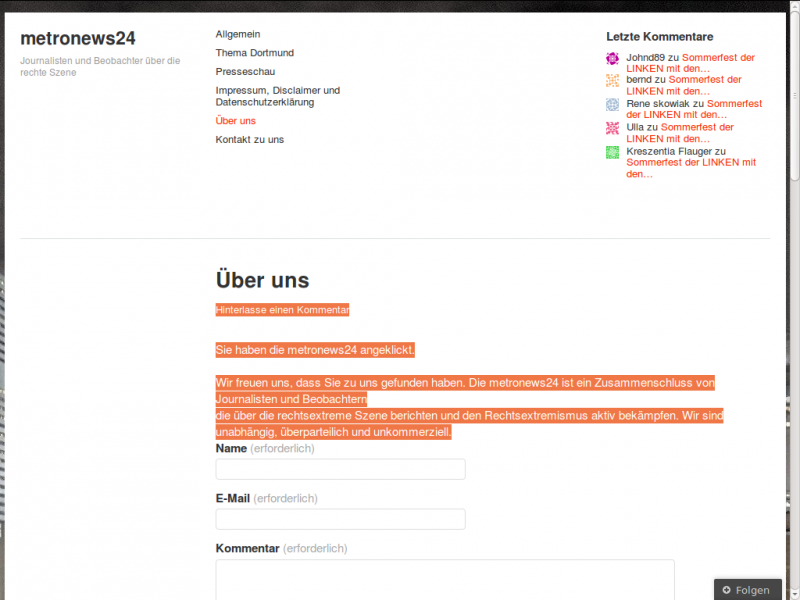Click Rene skowiak's avatar icon
The image size is (800, 600).
tap(613, 104)
